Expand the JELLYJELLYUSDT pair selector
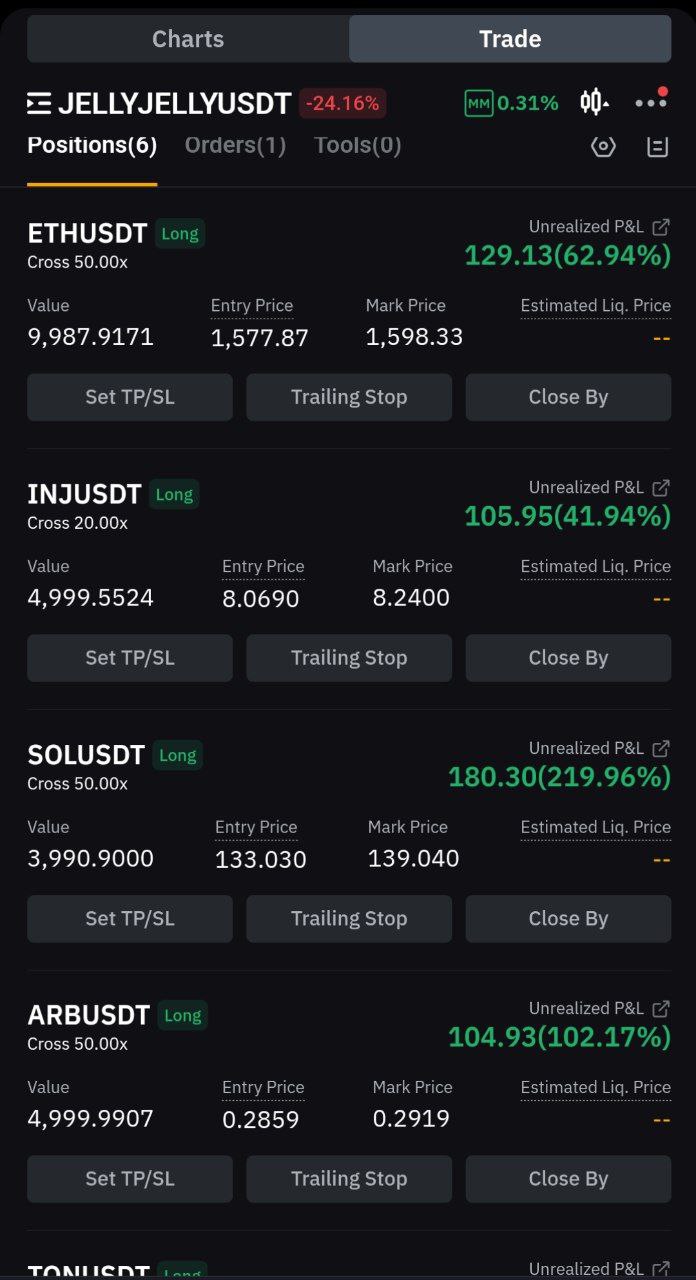This screenshot has height=1280, width=696. click(174, 103)
